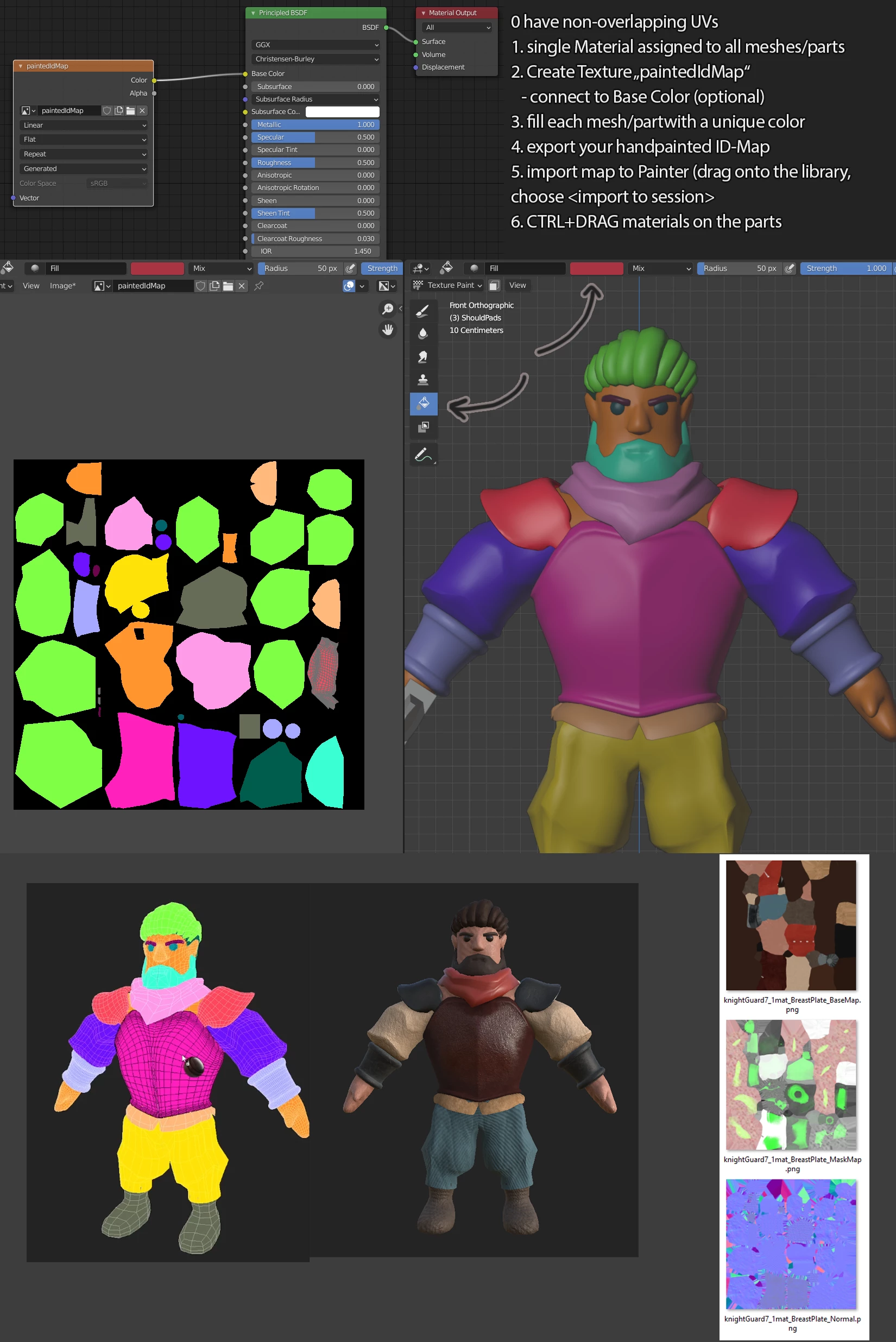The image size is (896, 1342).
Task: Open Mix blend mode dropdown in image editor
Action: coord(221,268)
